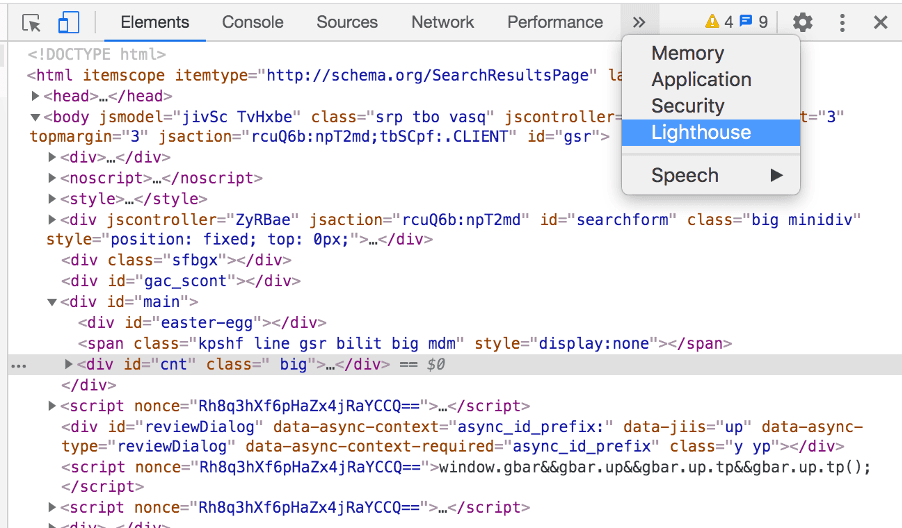Collapse the div id main node
Viewport: 902px width, 528px height.
[x=52, y=302]
